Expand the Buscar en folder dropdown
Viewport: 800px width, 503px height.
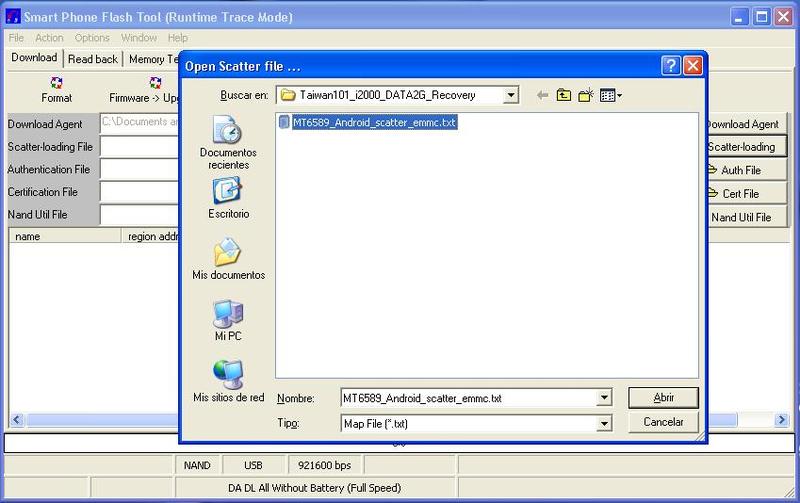(x=511, y=95)
